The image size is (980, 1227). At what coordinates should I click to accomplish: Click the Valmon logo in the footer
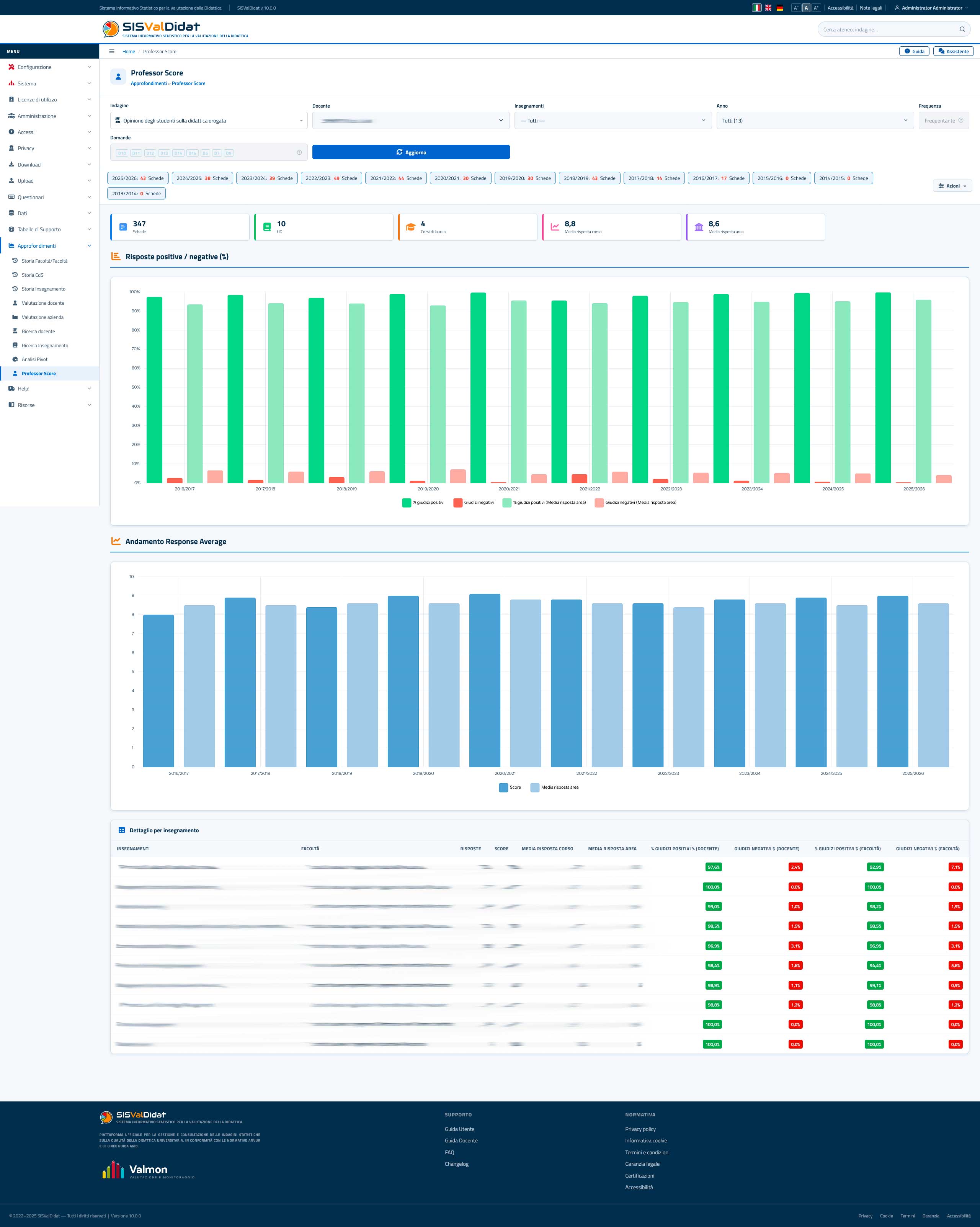148,1170
